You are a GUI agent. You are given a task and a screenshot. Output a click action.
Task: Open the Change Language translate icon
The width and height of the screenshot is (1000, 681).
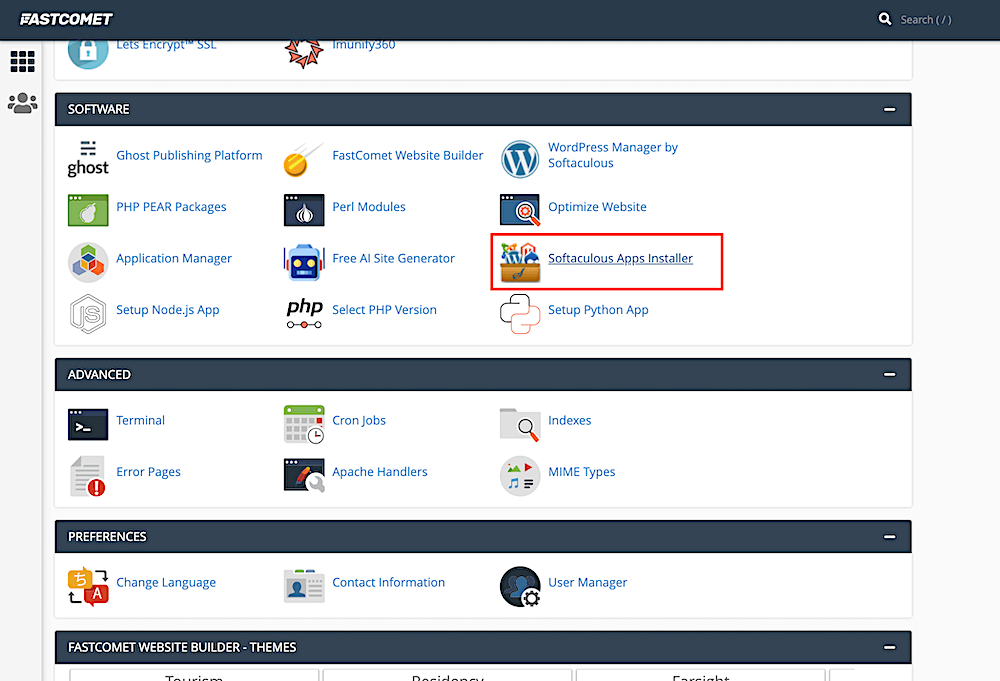tap(88, 586)
